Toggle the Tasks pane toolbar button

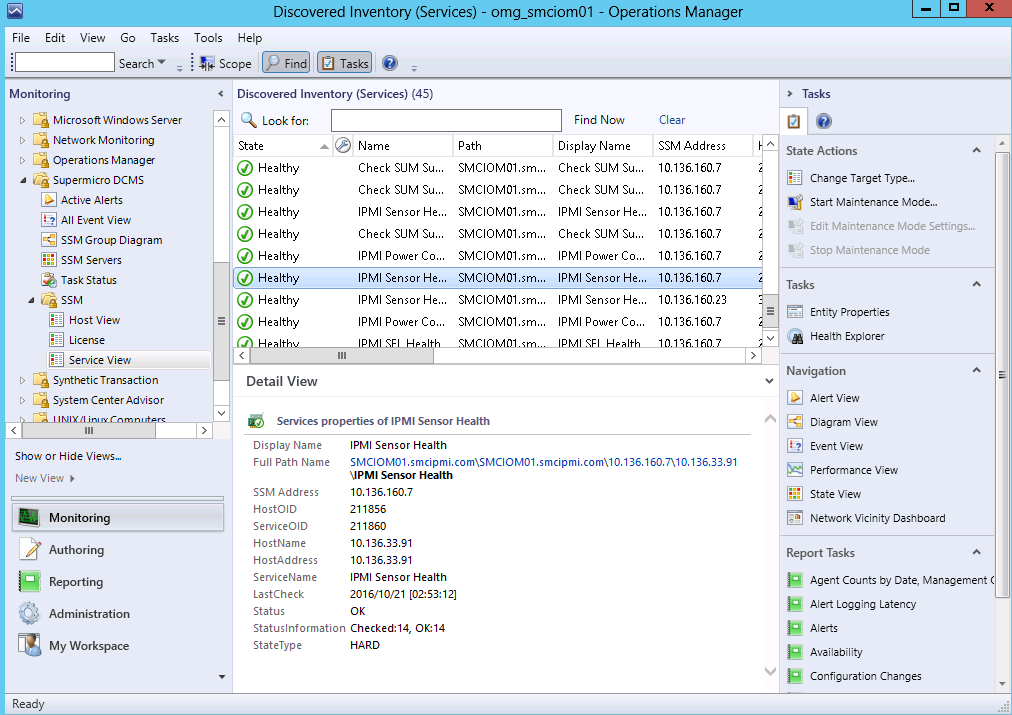(344, 63)
